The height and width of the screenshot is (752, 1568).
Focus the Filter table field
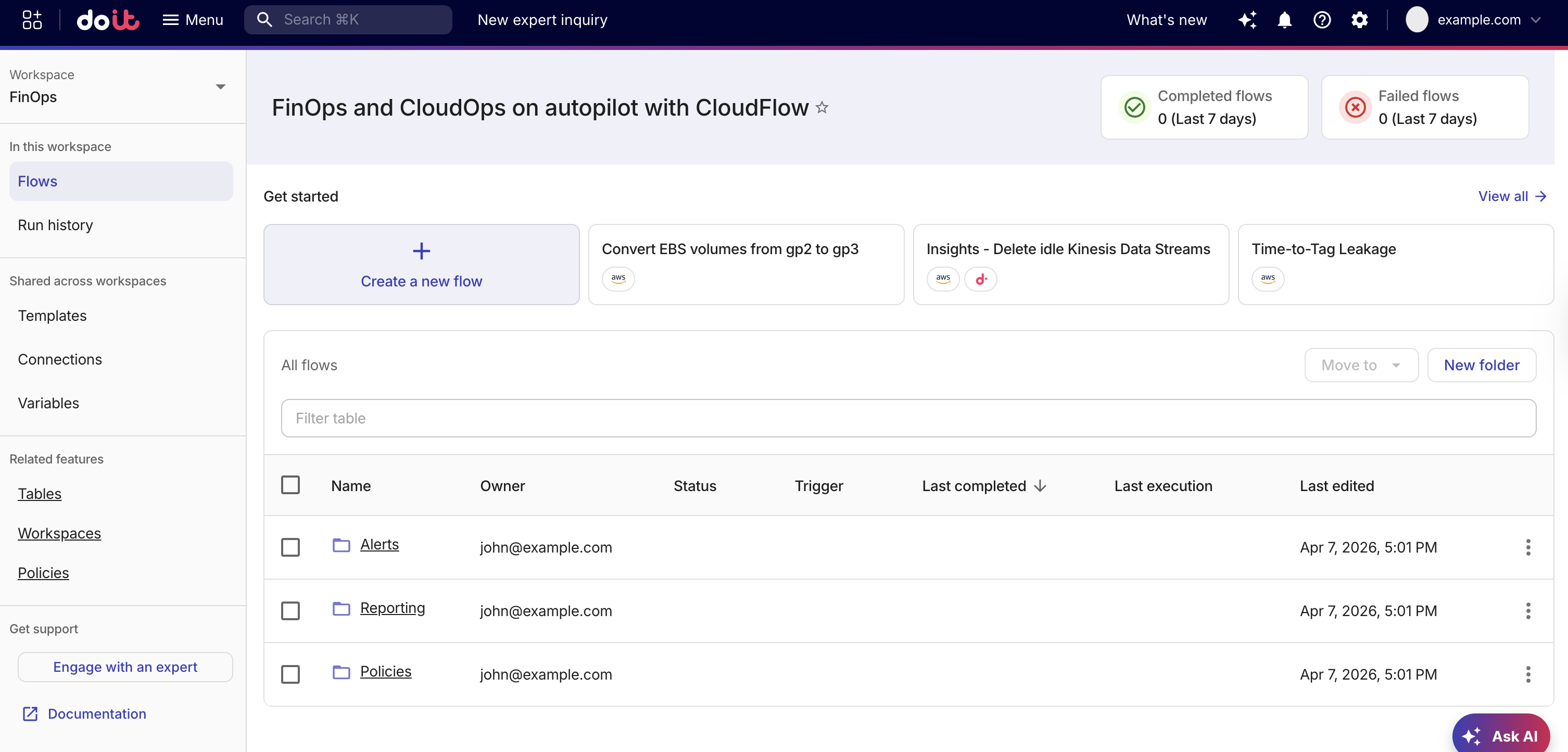908,418
